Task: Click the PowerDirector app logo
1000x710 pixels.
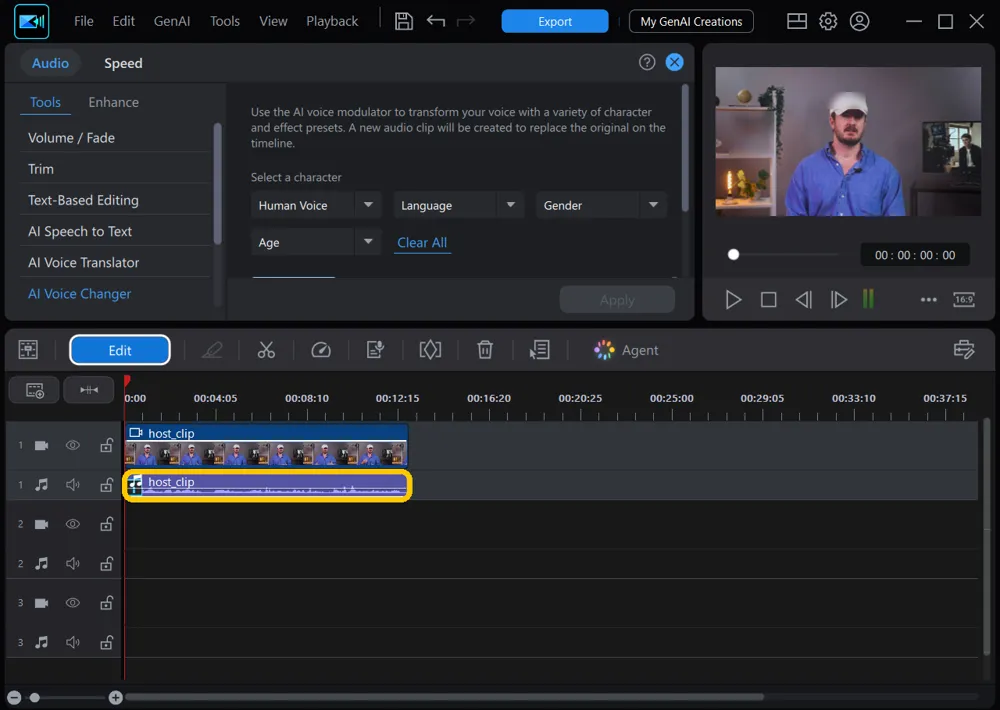Action: pos(31,21)
